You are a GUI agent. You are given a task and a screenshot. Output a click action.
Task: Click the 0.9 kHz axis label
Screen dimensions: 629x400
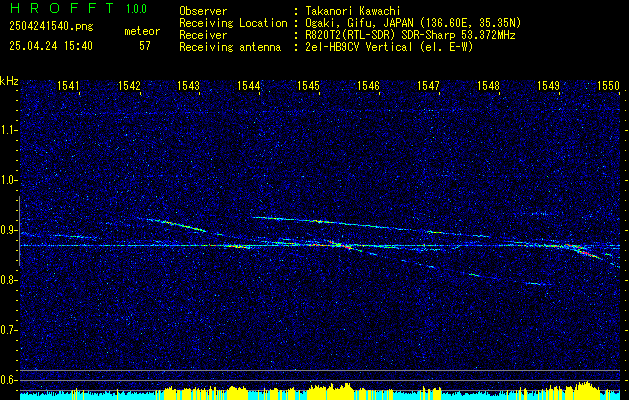coord(9,230)
